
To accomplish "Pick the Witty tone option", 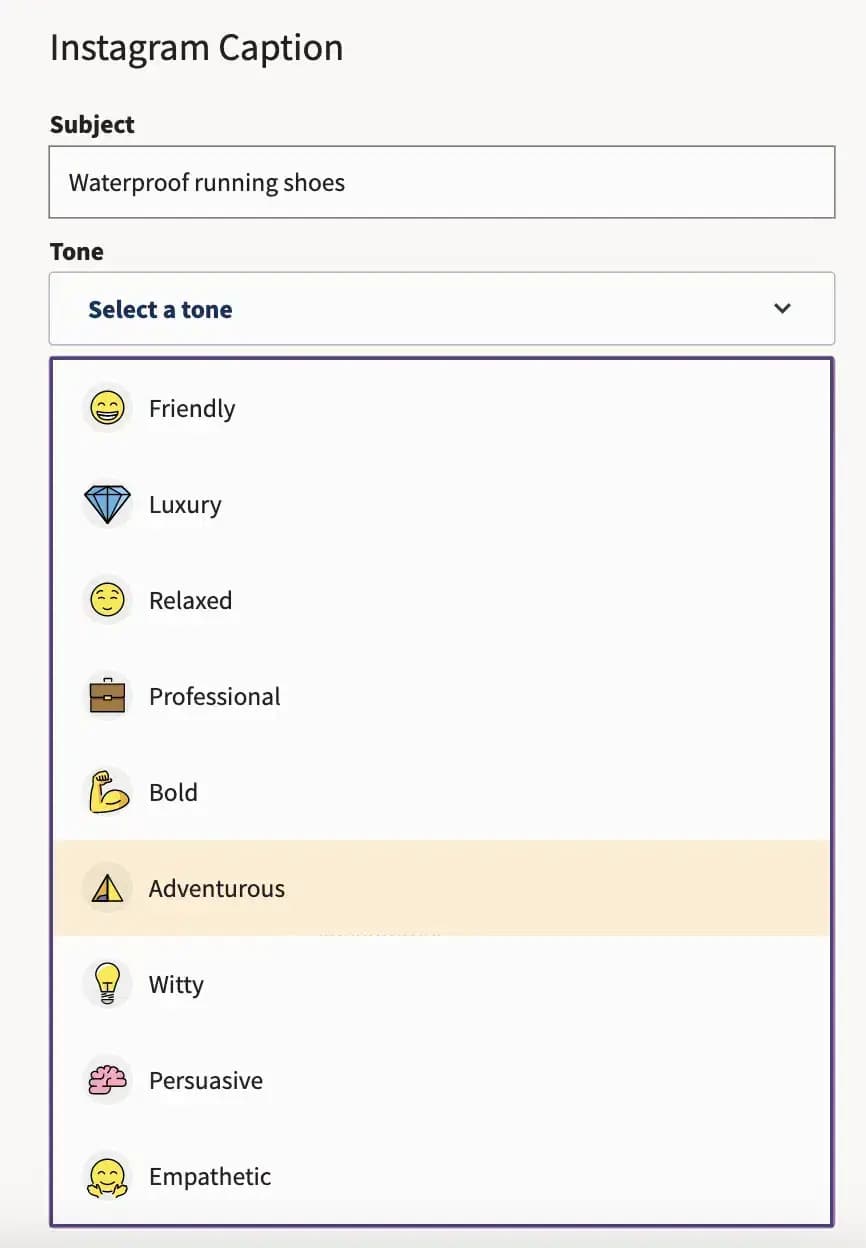I will point(176,985).
